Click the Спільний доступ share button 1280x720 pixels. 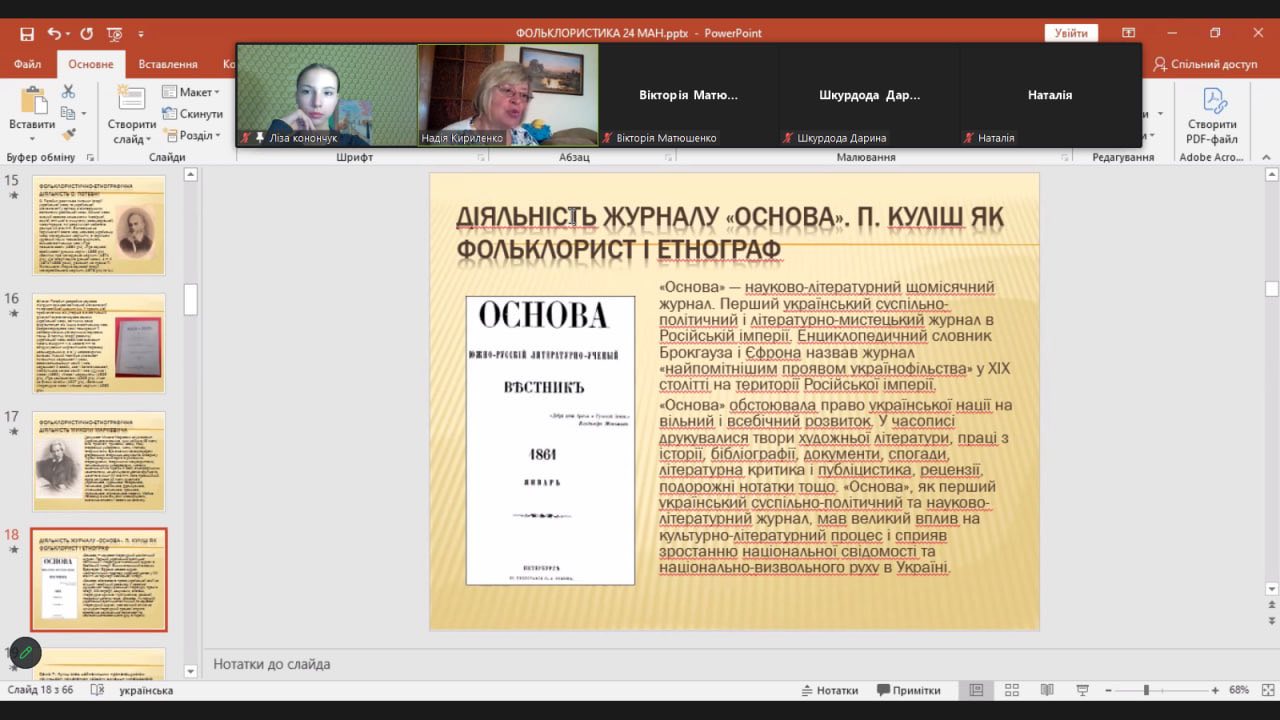click(1205, 64)
